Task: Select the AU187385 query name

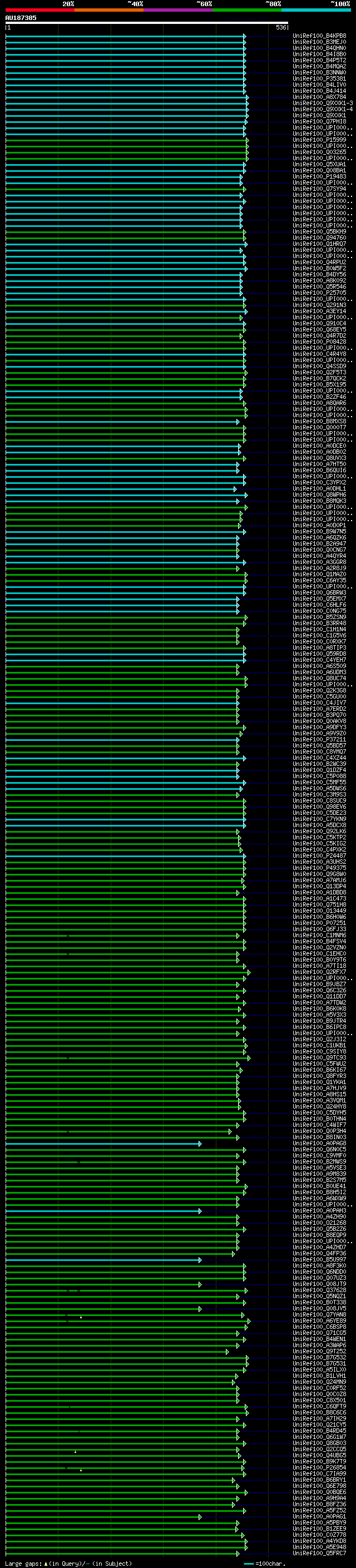Action: coord(21,18)
